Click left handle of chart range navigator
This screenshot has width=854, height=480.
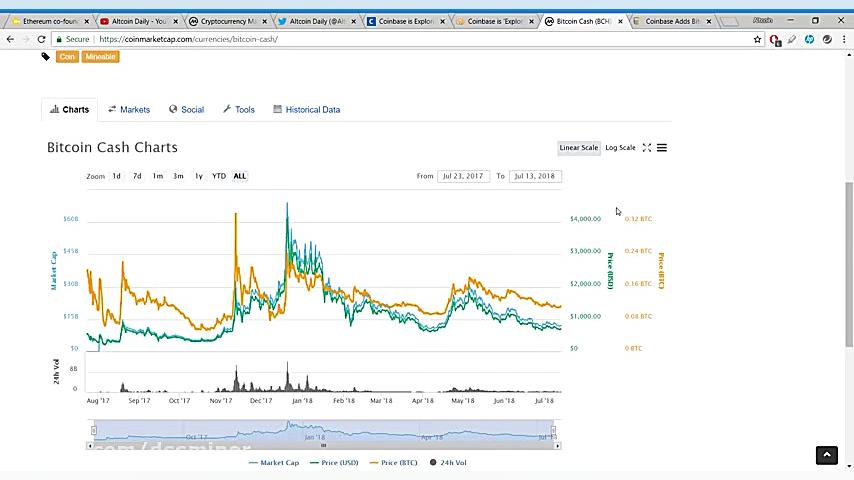[94, 430]
